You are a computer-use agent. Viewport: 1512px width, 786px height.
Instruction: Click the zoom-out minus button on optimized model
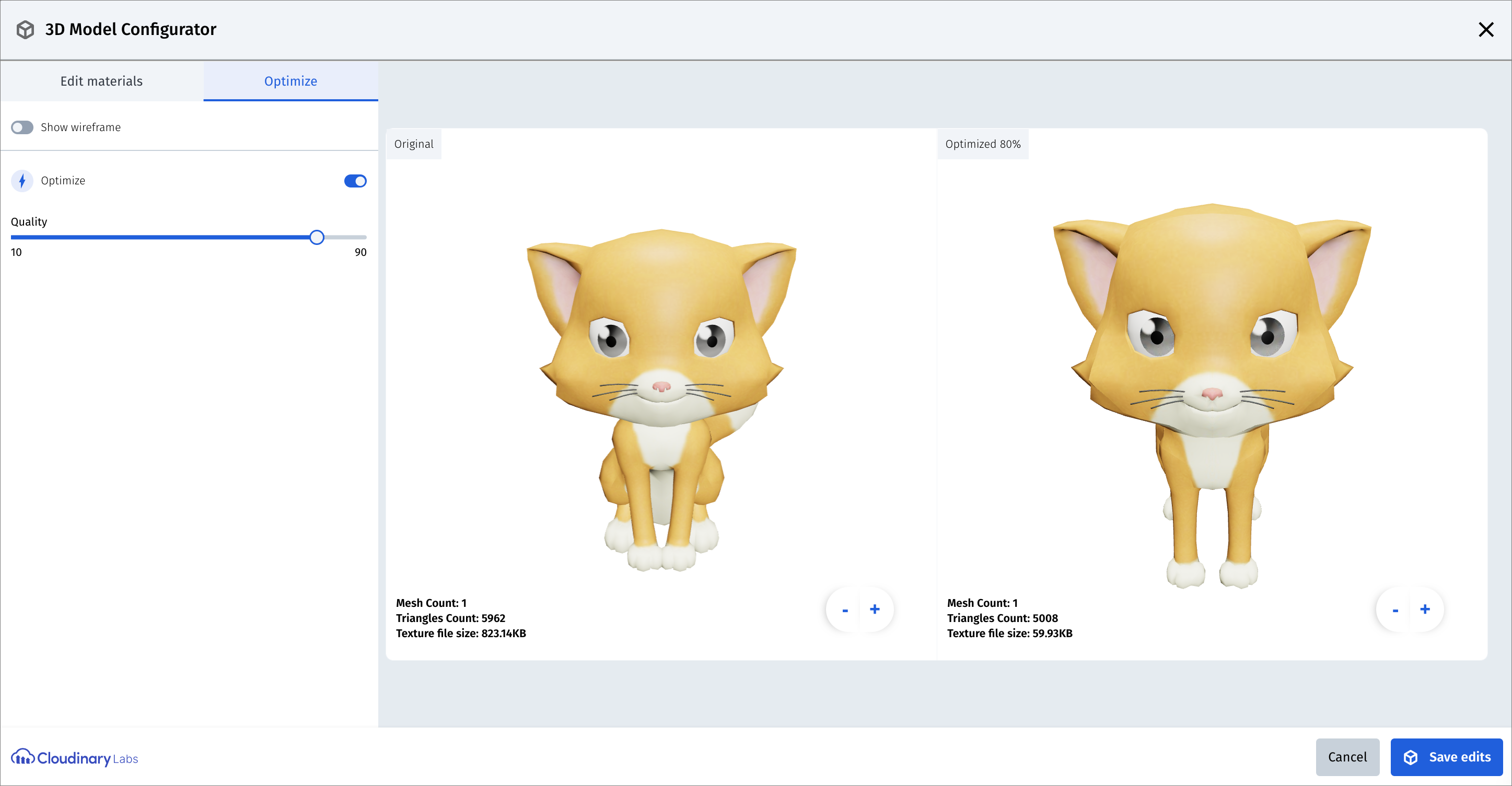point(1394,608)
